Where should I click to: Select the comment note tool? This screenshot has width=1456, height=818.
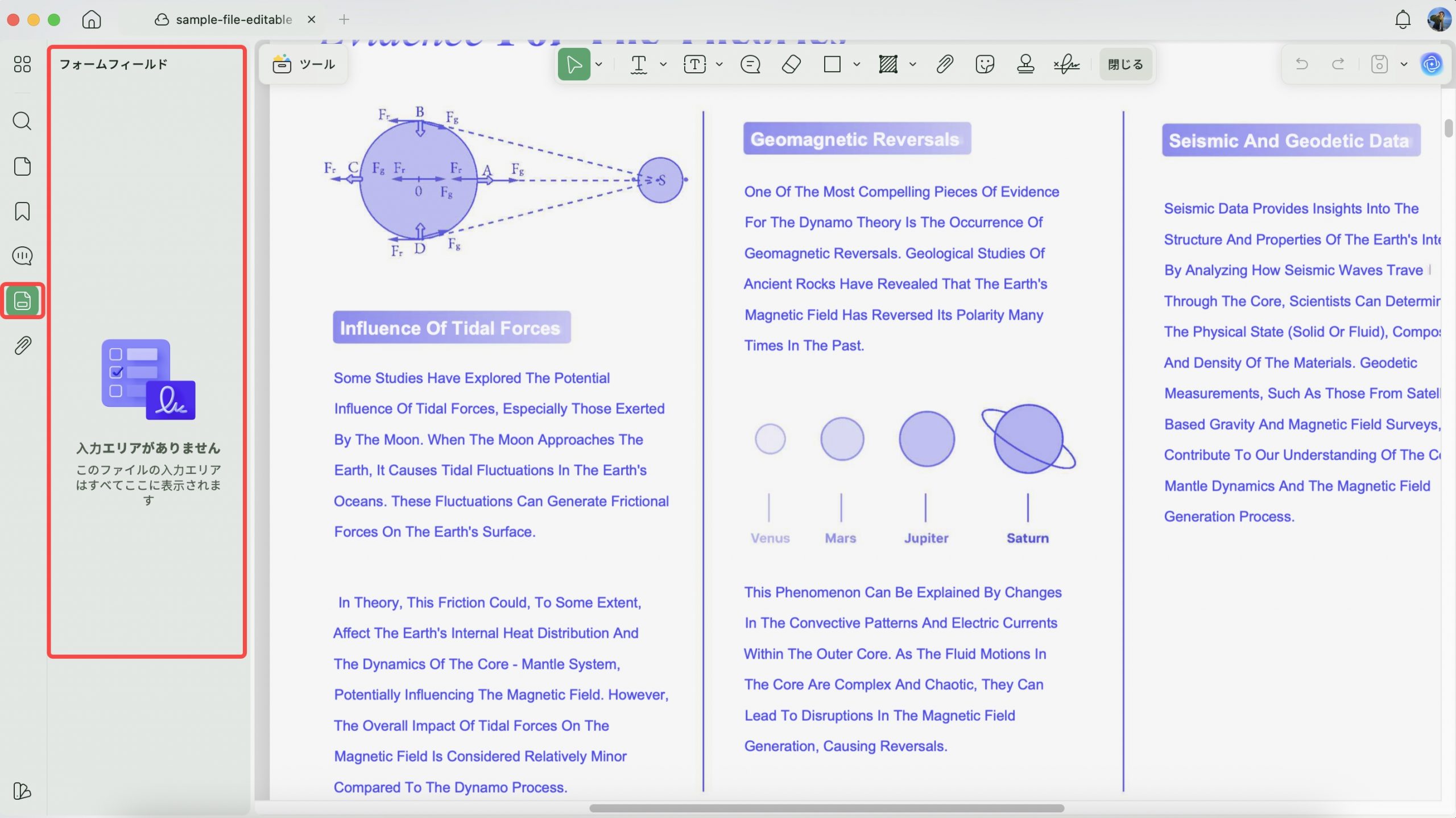point(750,64)
